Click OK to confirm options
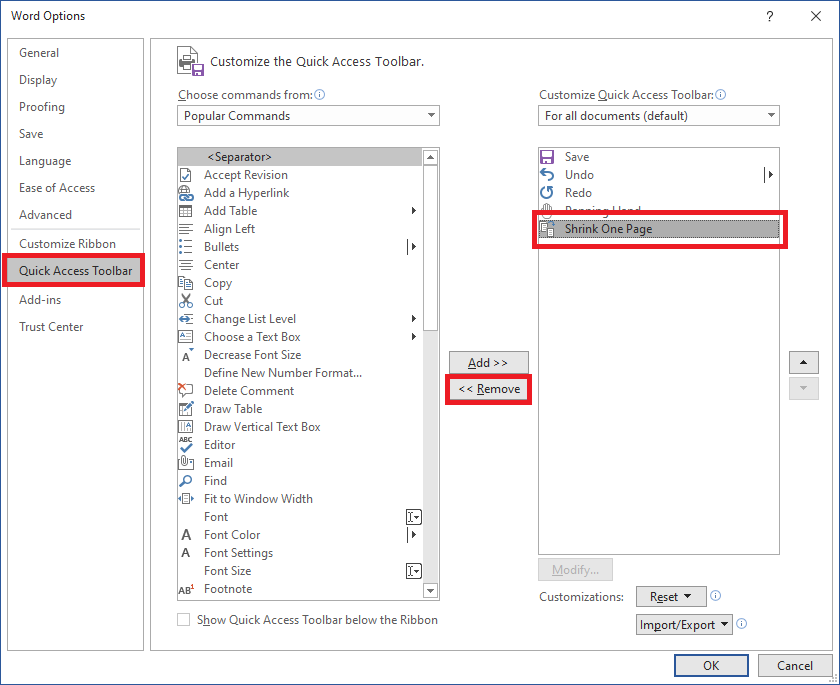Viewport: 840px width, 685px height. 711,666
